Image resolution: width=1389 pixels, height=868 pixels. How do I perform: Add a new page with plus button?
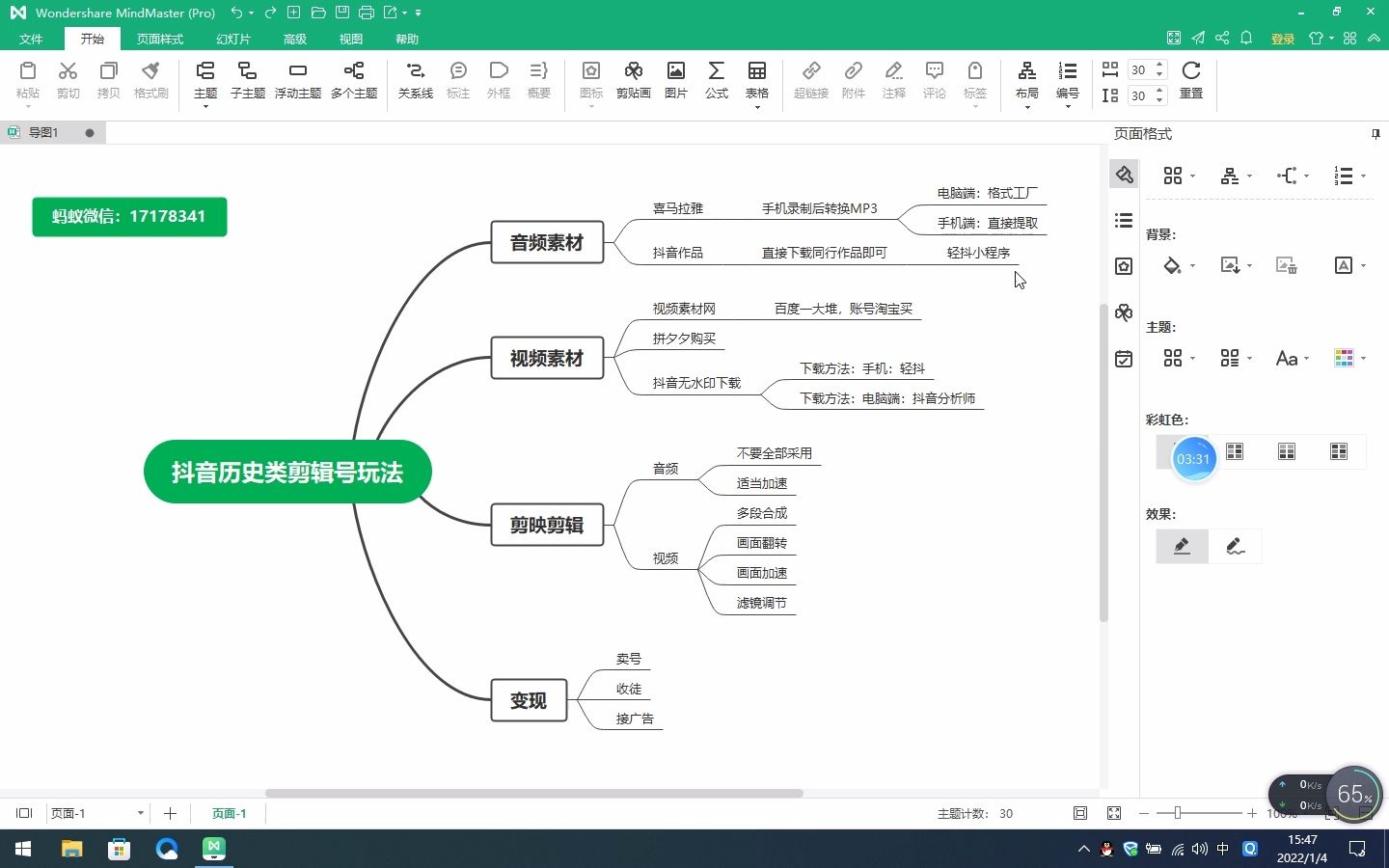click(170, 813)
